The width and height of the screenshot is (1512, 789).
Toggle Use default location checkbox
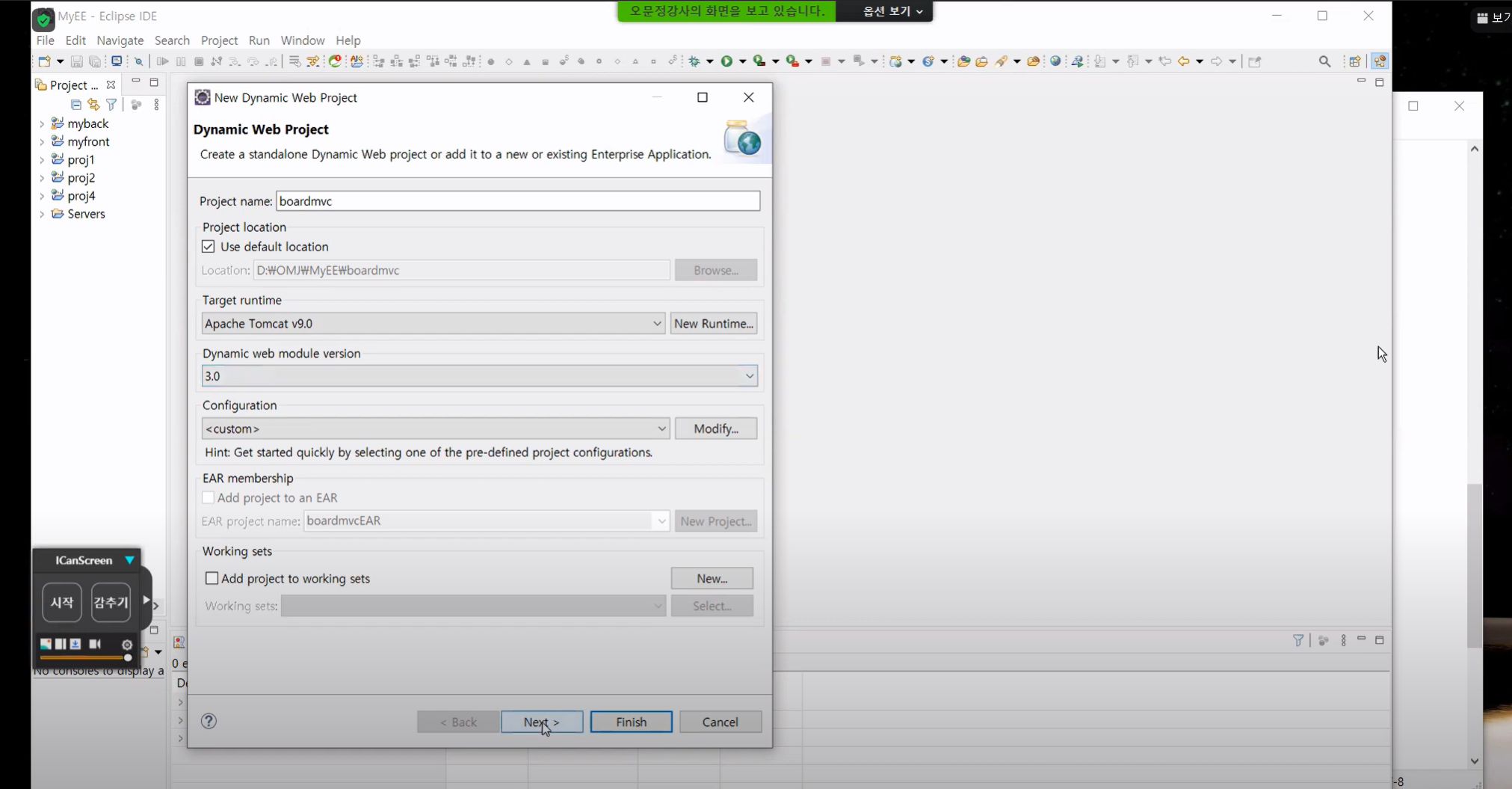tap(209, 247)
